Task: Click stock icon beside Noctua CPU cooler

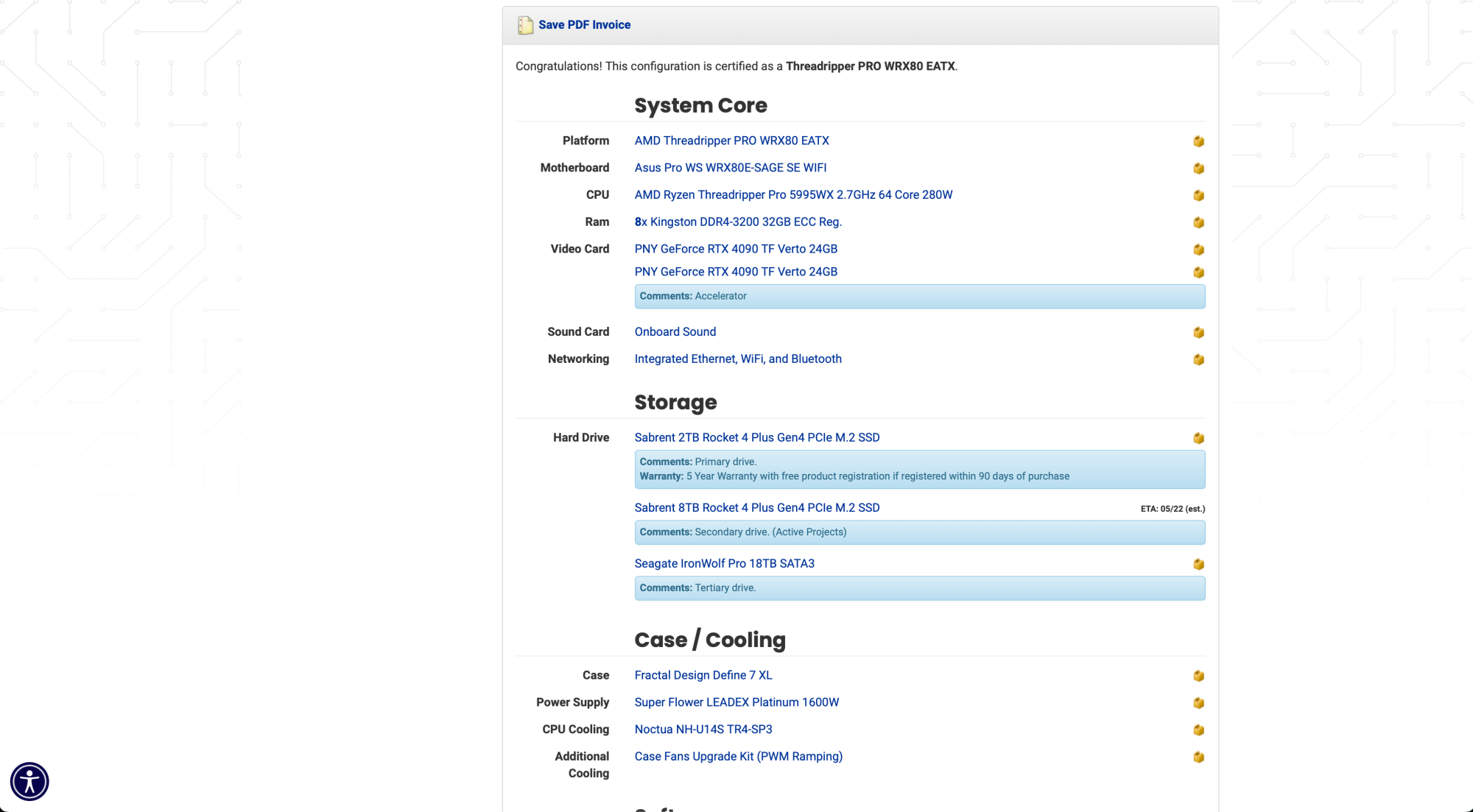Action: tap(1198, 730)
